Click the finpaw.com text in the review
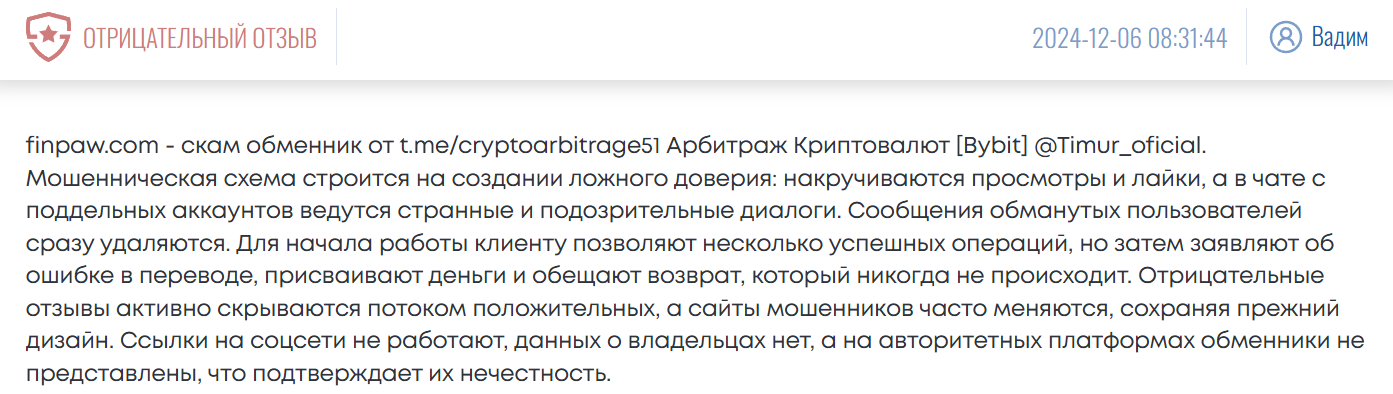The width and height of the screenshot is (1393, 394). tap(92, 145)
